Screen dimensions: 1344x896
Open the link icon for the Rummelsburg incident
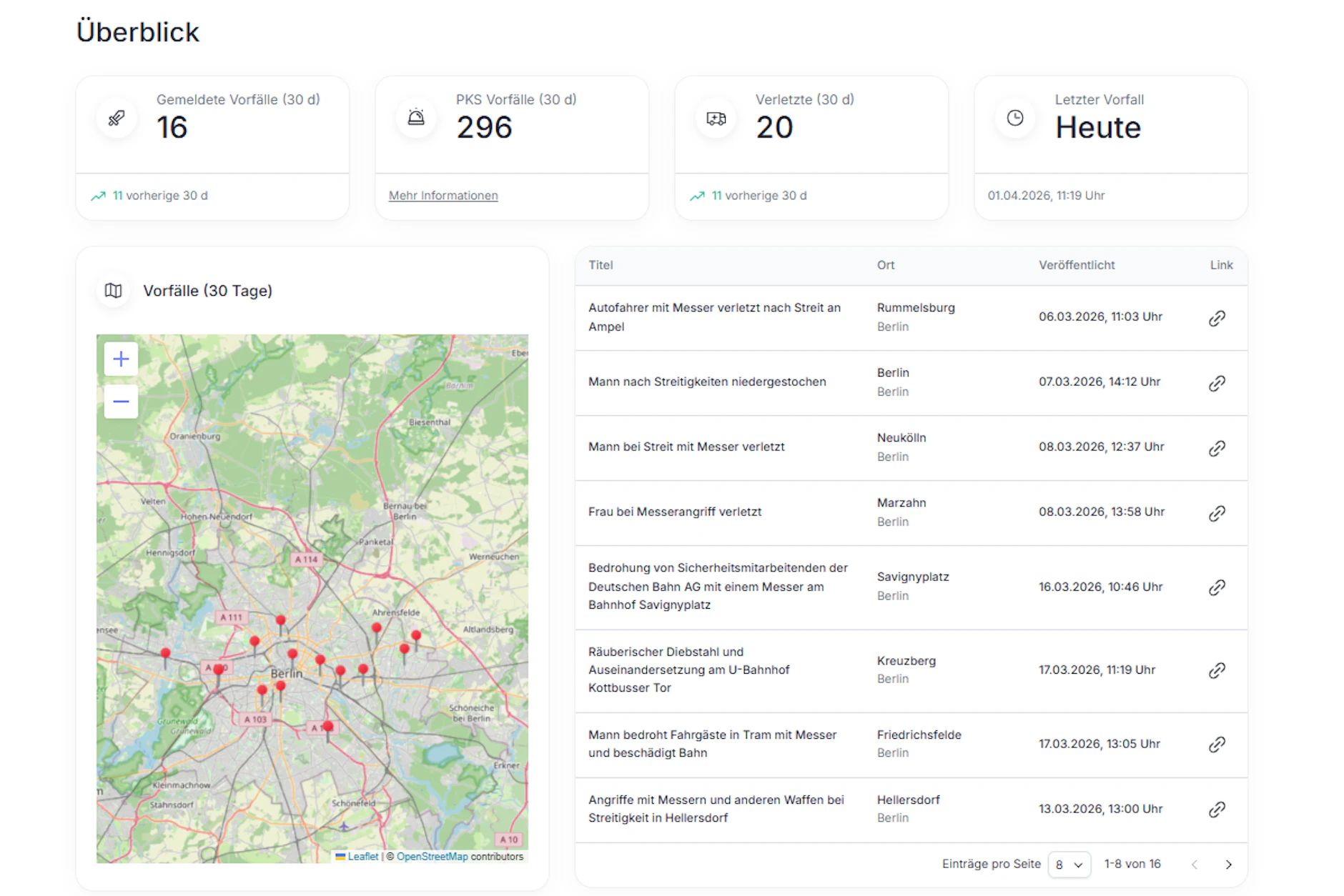click(1217, 318)
